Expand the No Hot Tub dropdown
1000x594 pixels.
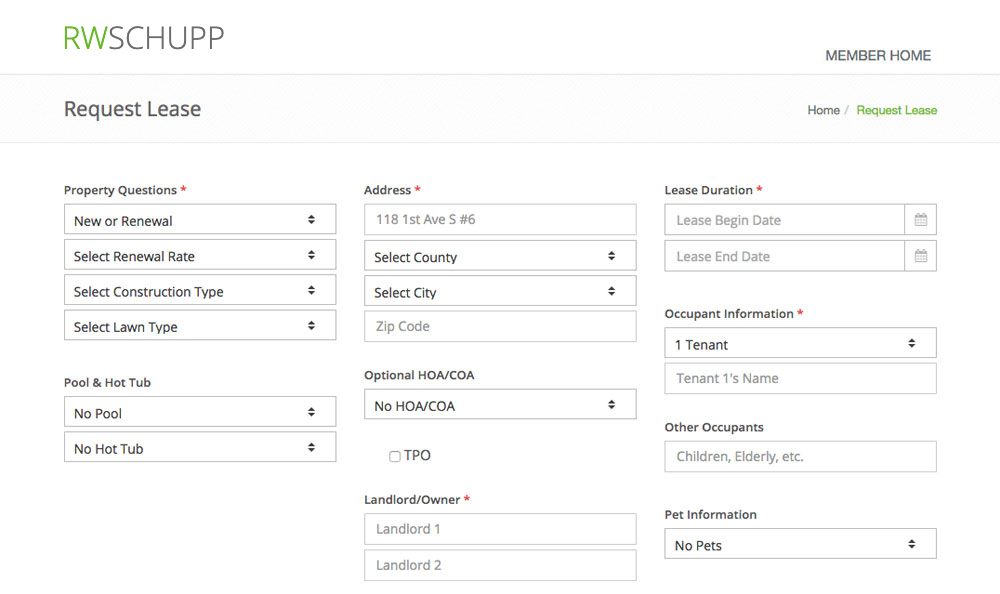point(200,448)
